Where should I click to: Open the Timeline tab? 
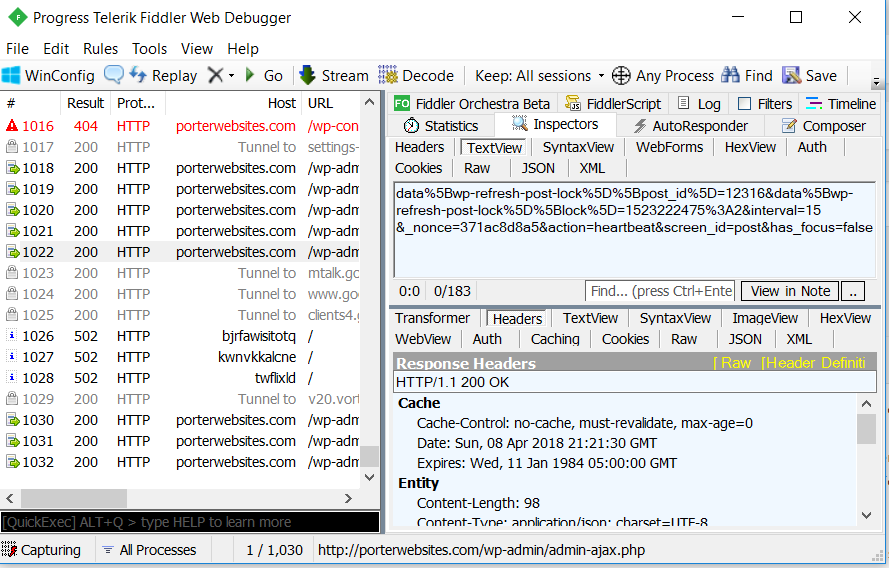pyautogui.click(x=841, y=104)
